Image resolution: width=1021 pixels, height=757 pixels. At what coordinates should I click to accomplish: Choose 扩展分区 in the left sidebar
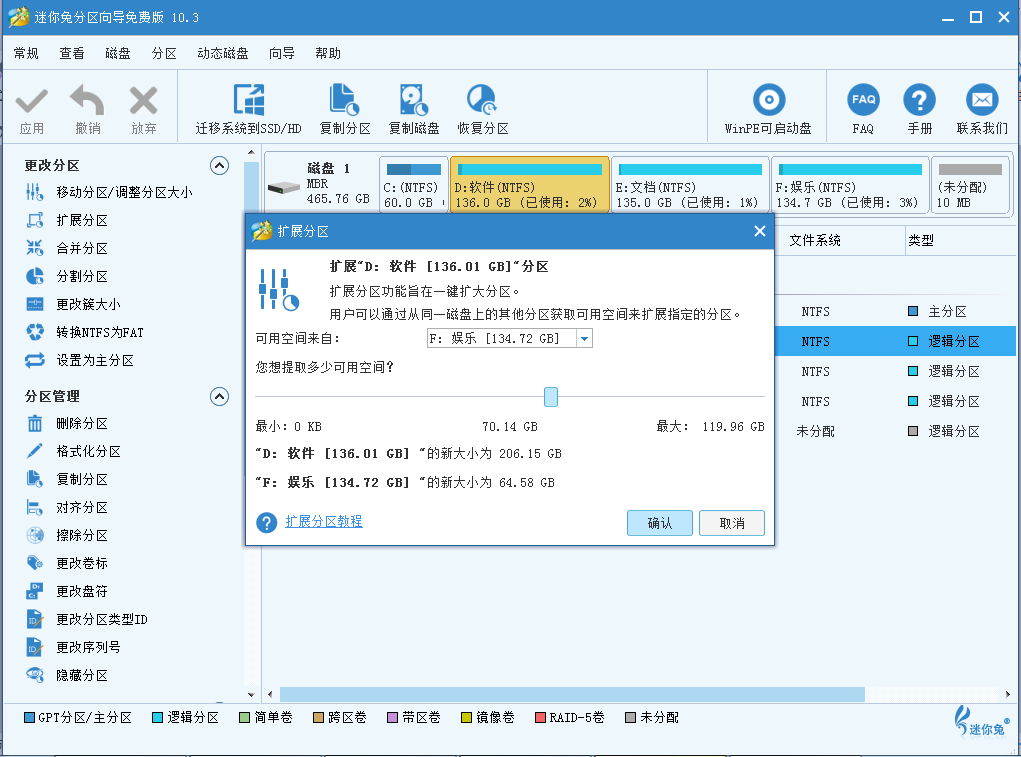[66, 220]
